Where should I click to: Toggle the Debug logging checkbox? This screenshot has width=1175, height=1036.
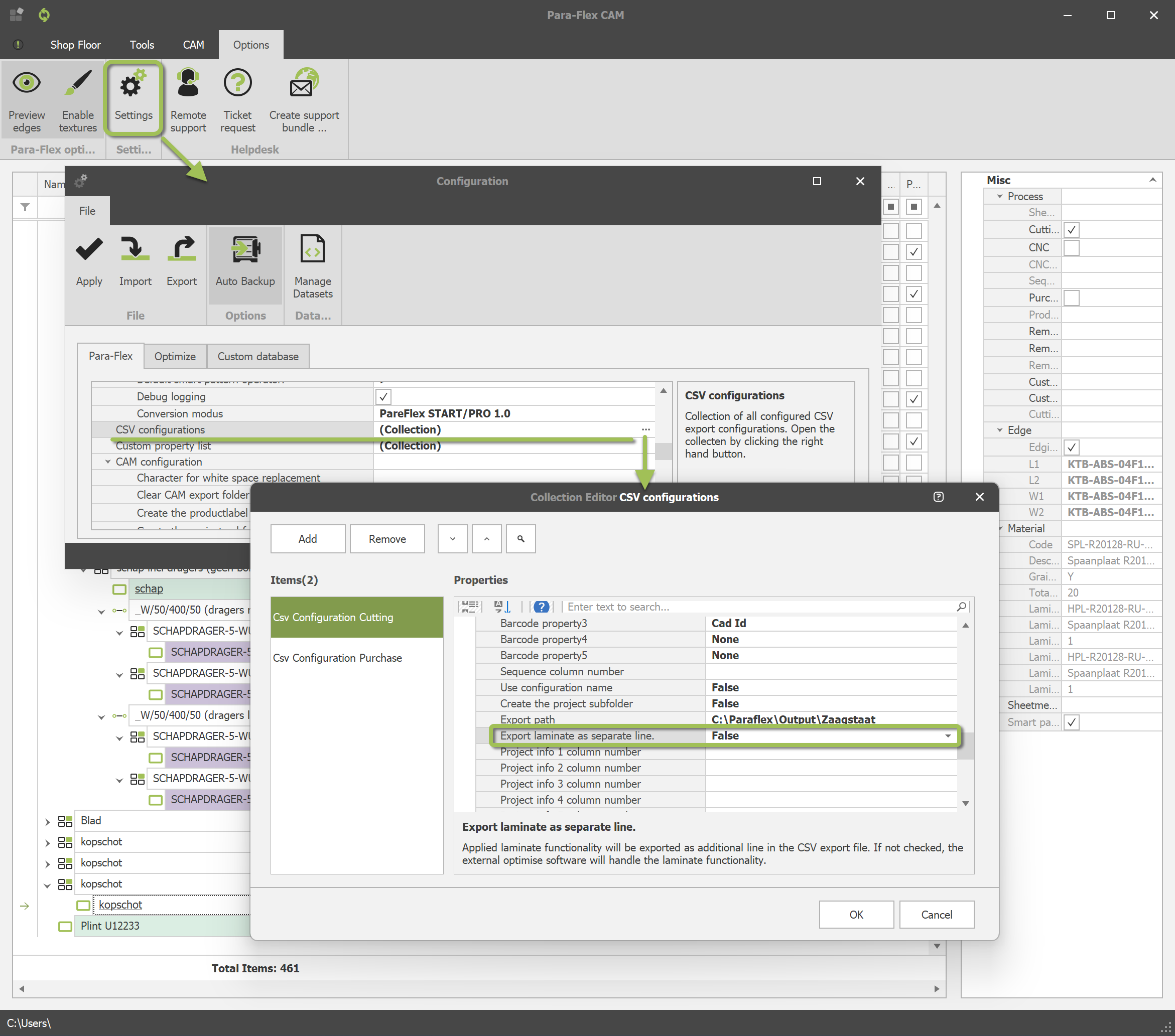383,396
